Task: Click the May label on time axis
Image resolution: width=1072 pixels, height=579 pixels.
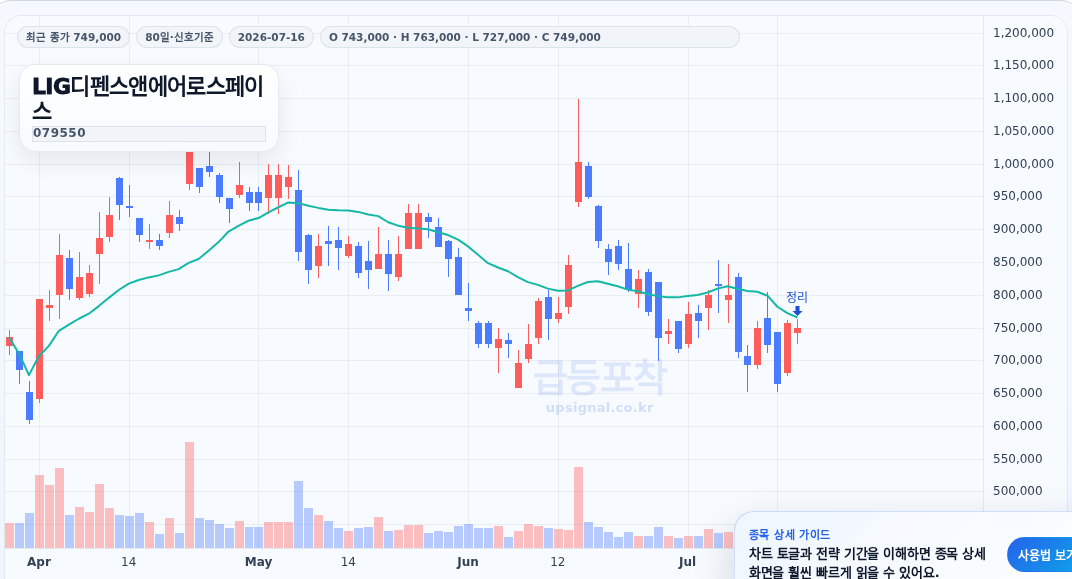Action: (258, 562)
